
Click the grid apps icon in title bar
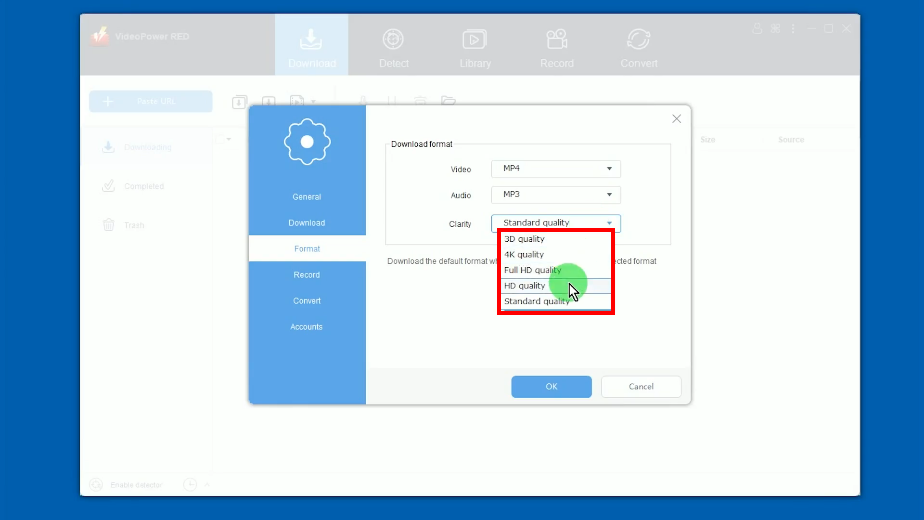[776, 28]
